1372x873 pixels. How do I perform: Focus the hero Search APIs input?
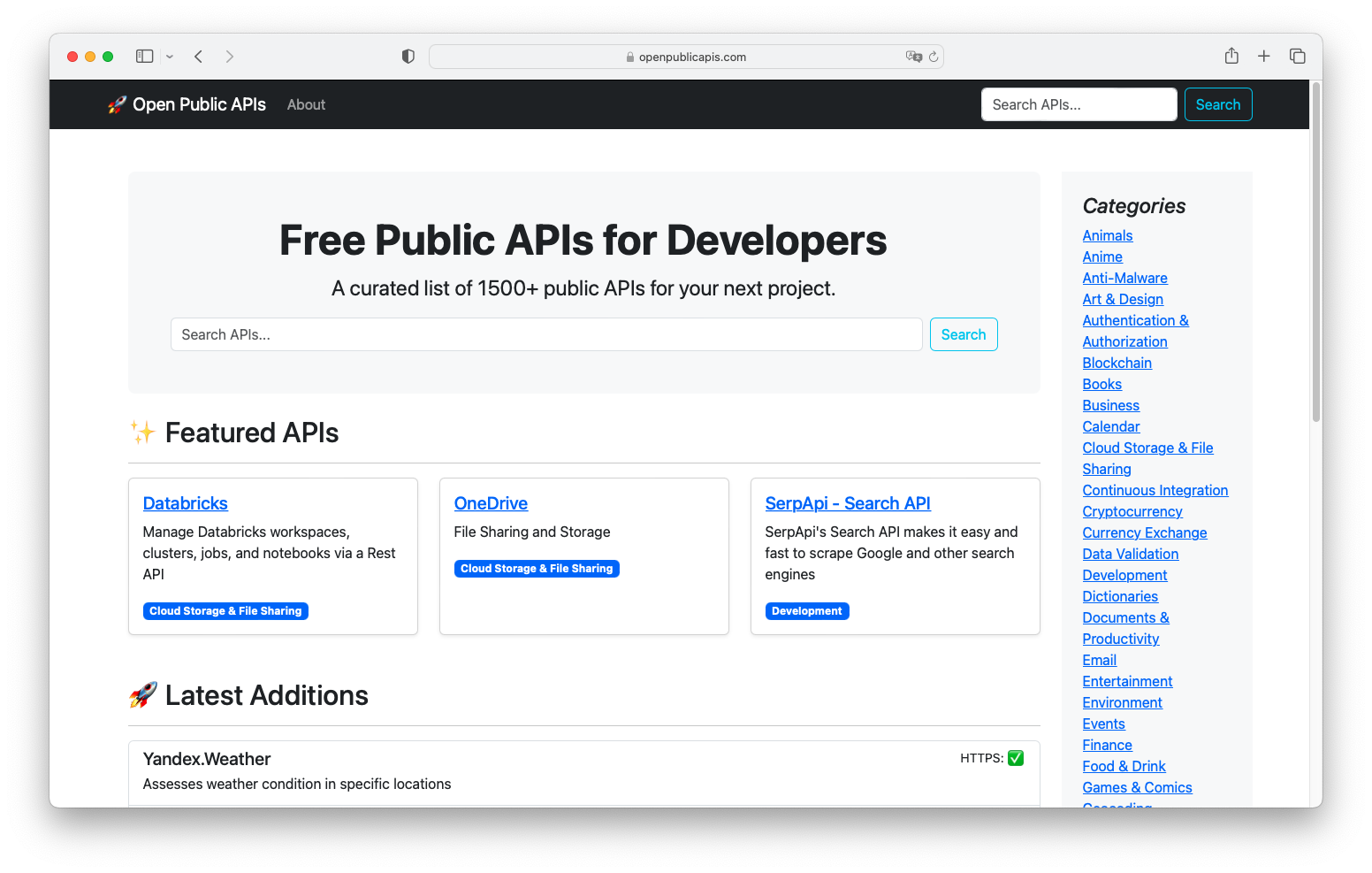[x=546, y=334]
